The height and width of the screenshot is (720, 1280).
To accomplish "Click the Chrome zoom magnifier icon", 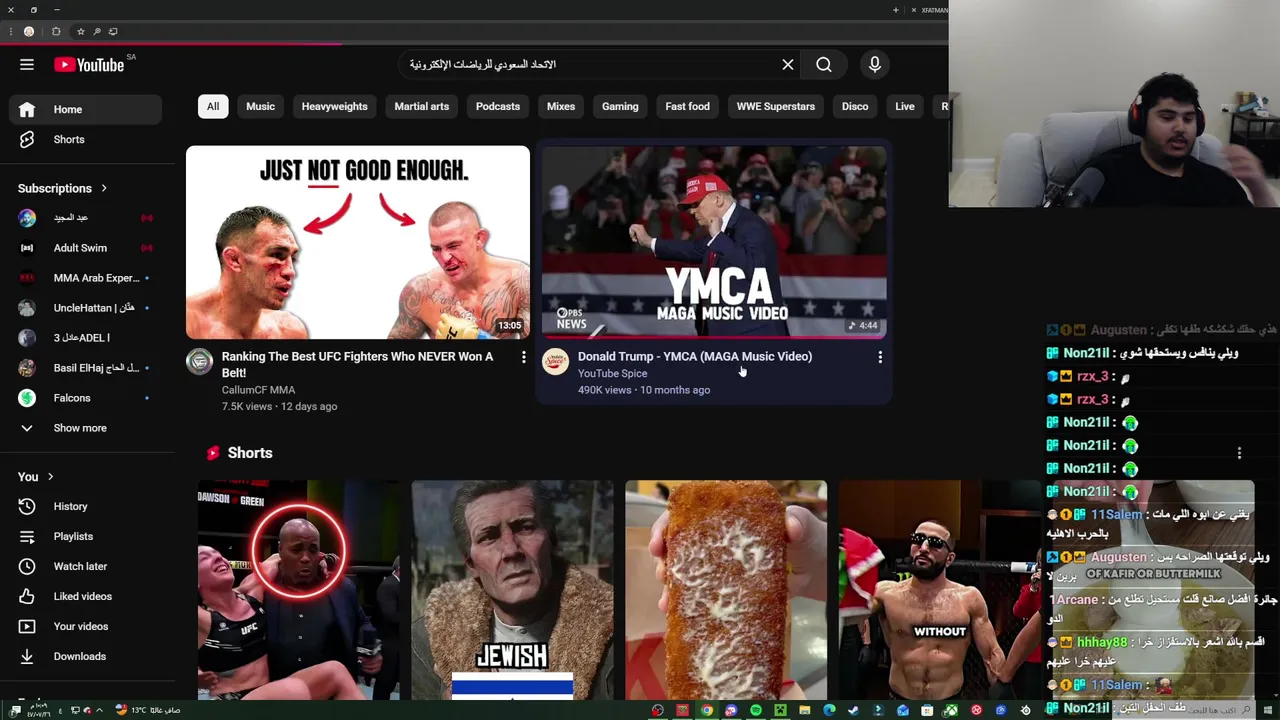I will 97,31.
